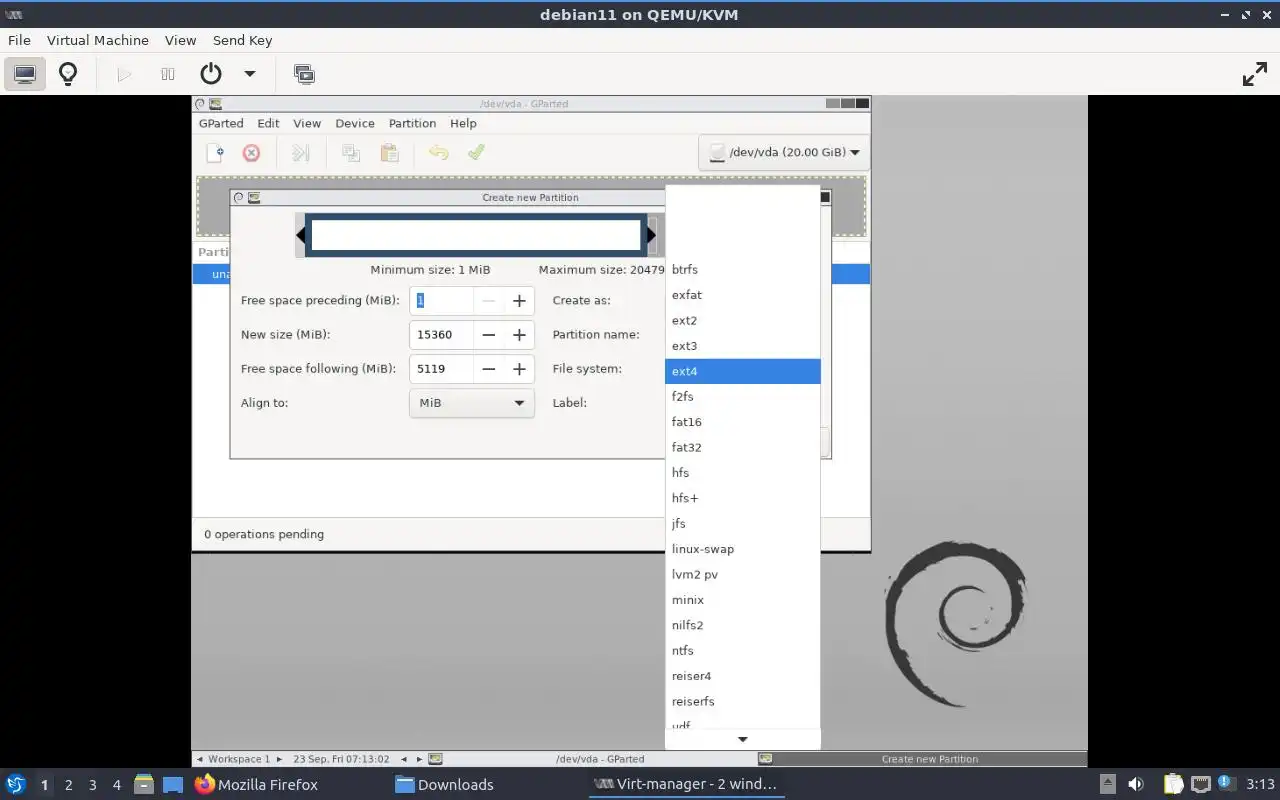
Task: Click the manage snapshots icon
Action: pyautogui.click(x=304, y=74)
